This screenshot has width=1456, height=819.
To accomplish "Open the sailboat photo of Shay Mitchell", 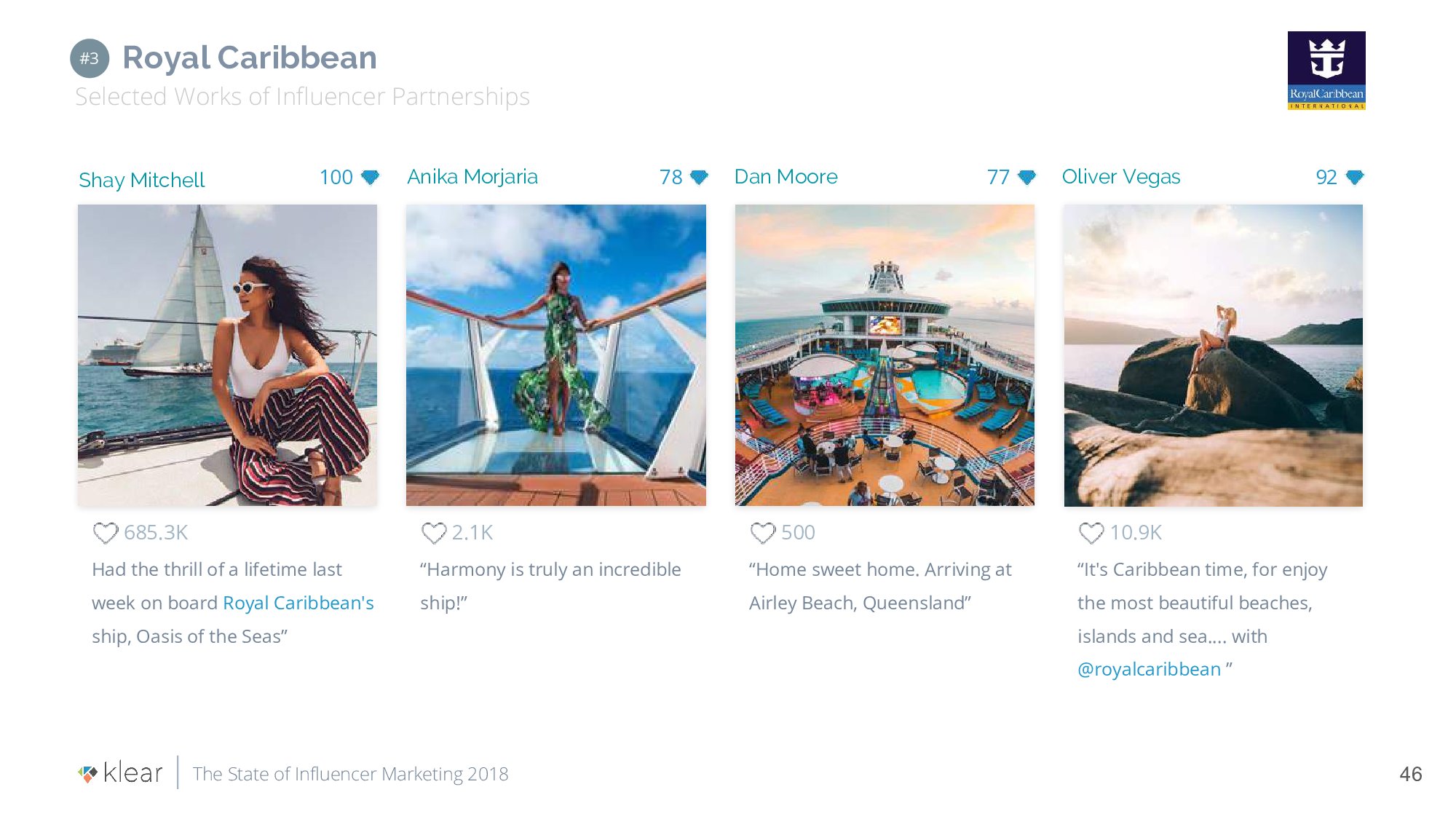I will (x=227, y=355).
